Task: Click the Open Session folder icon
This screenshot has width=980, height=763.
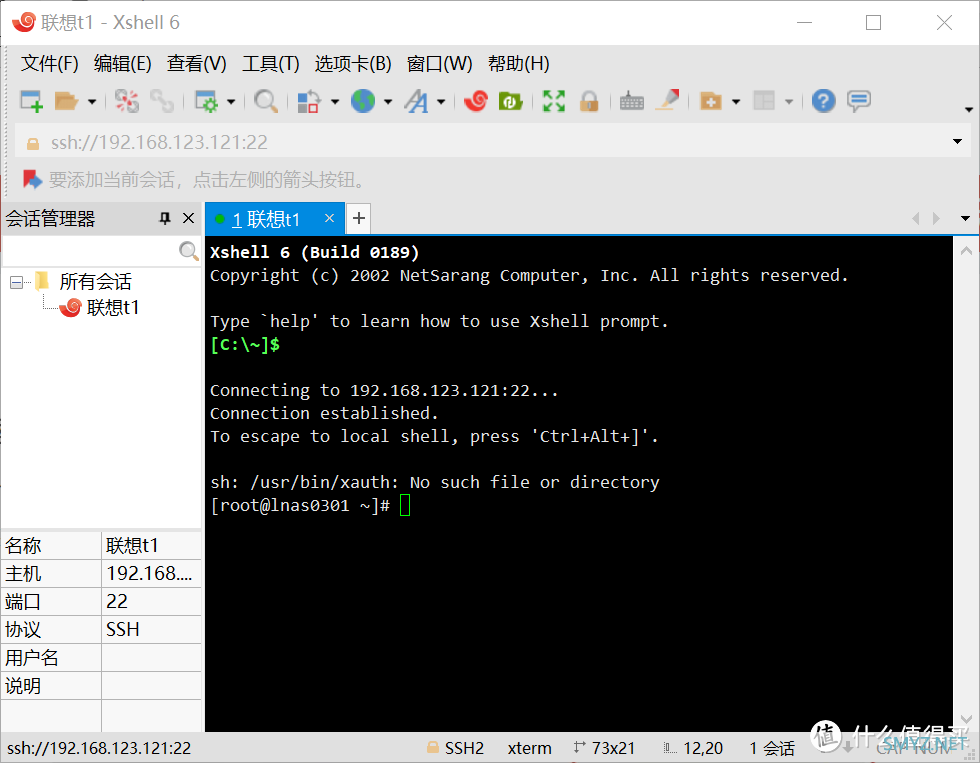Action: (x=66, y=101)
